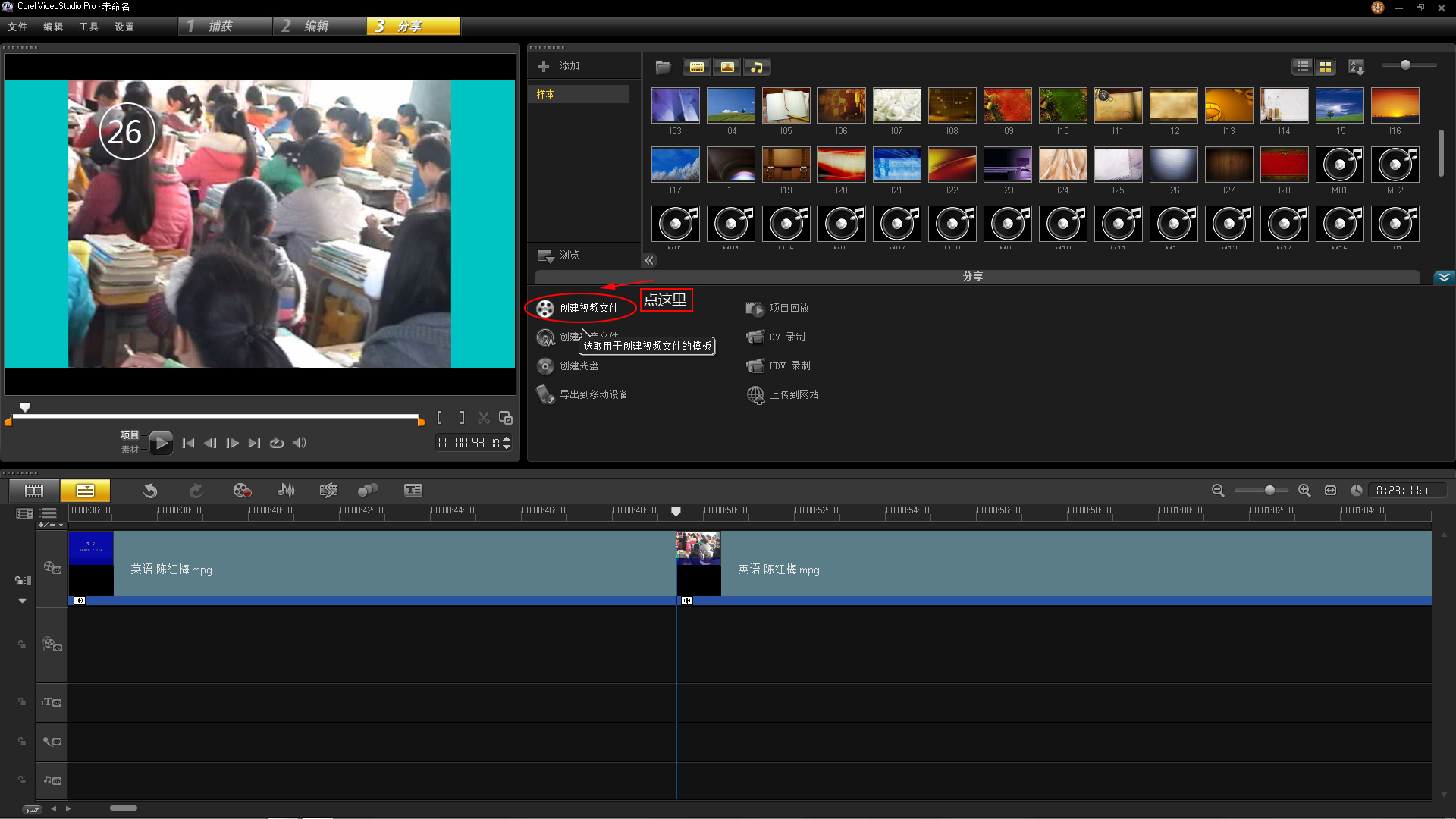Adjust the library thumbnail size slider
This screenshot has width=1456, height=819.
[x=1405, y=65]
